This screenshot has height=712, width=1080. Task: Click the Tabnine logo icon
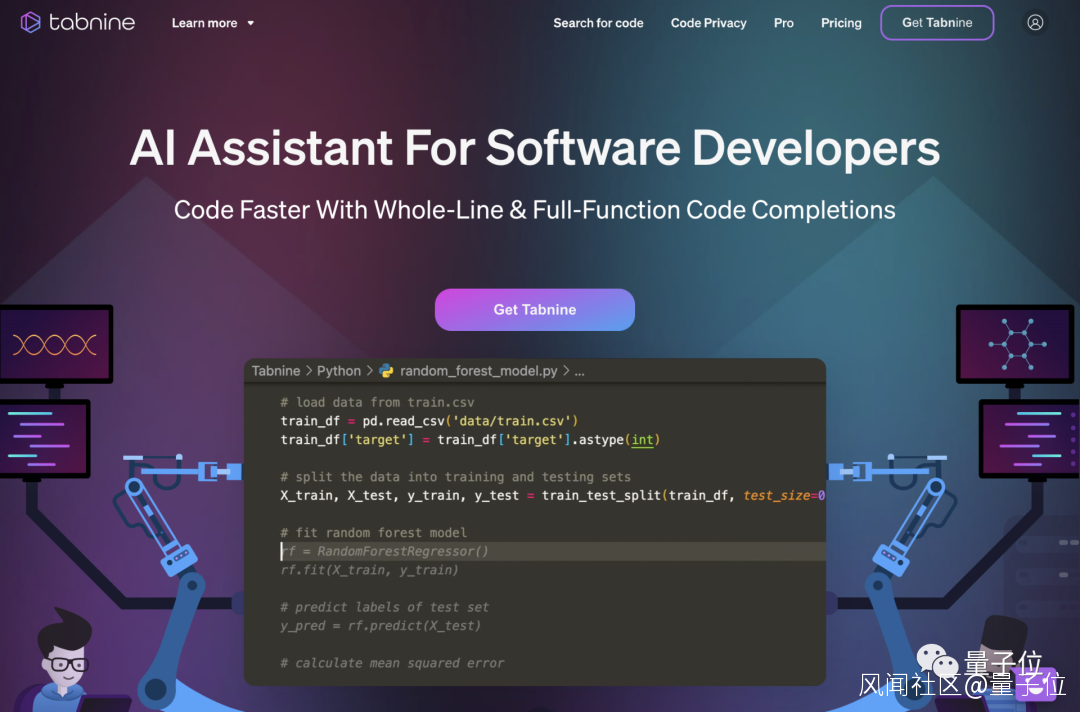pyautogui.click(x=30, y=22)
